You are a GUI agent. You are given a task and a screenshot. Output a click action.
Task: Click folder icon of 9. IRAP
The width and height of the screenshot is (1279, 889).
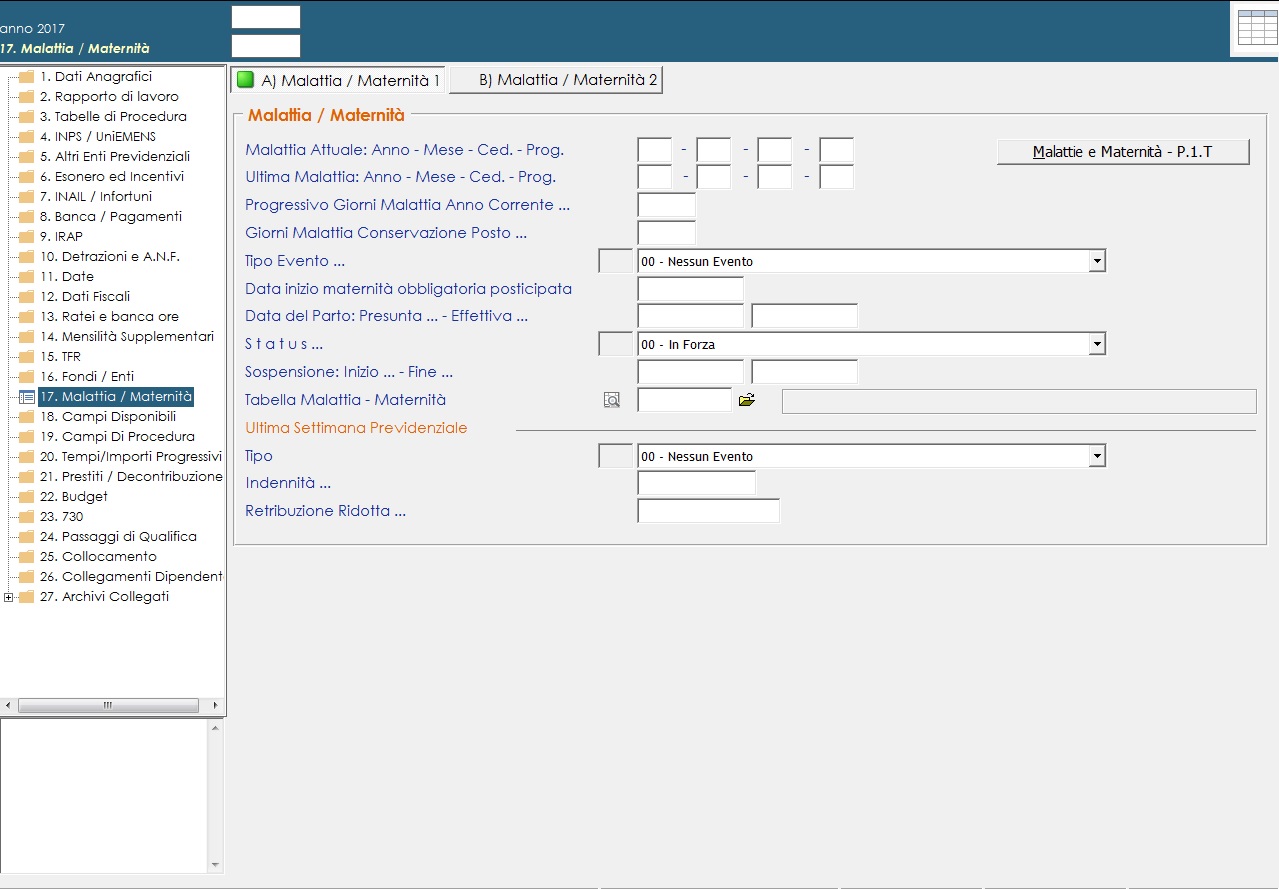pos(26,237)
